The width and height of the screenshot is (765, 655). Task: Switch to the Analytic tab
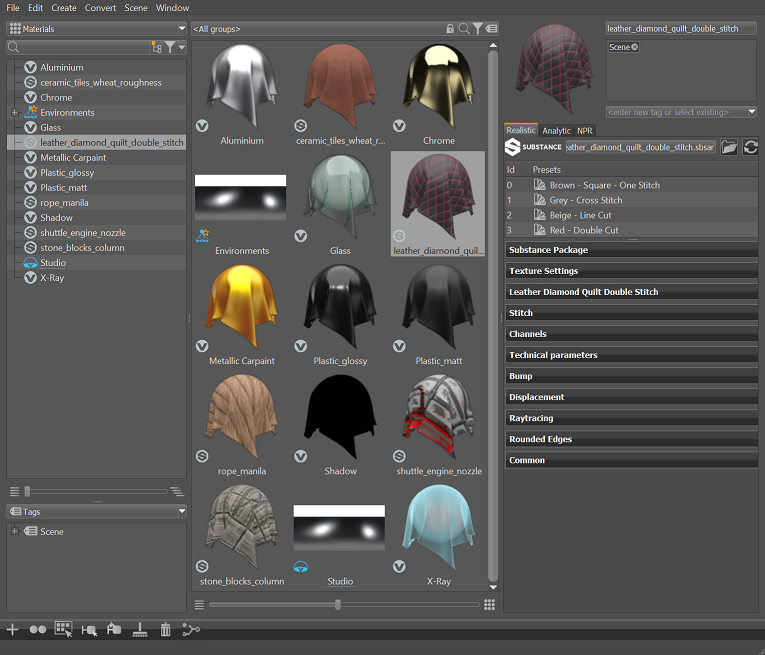pos(556,130)
